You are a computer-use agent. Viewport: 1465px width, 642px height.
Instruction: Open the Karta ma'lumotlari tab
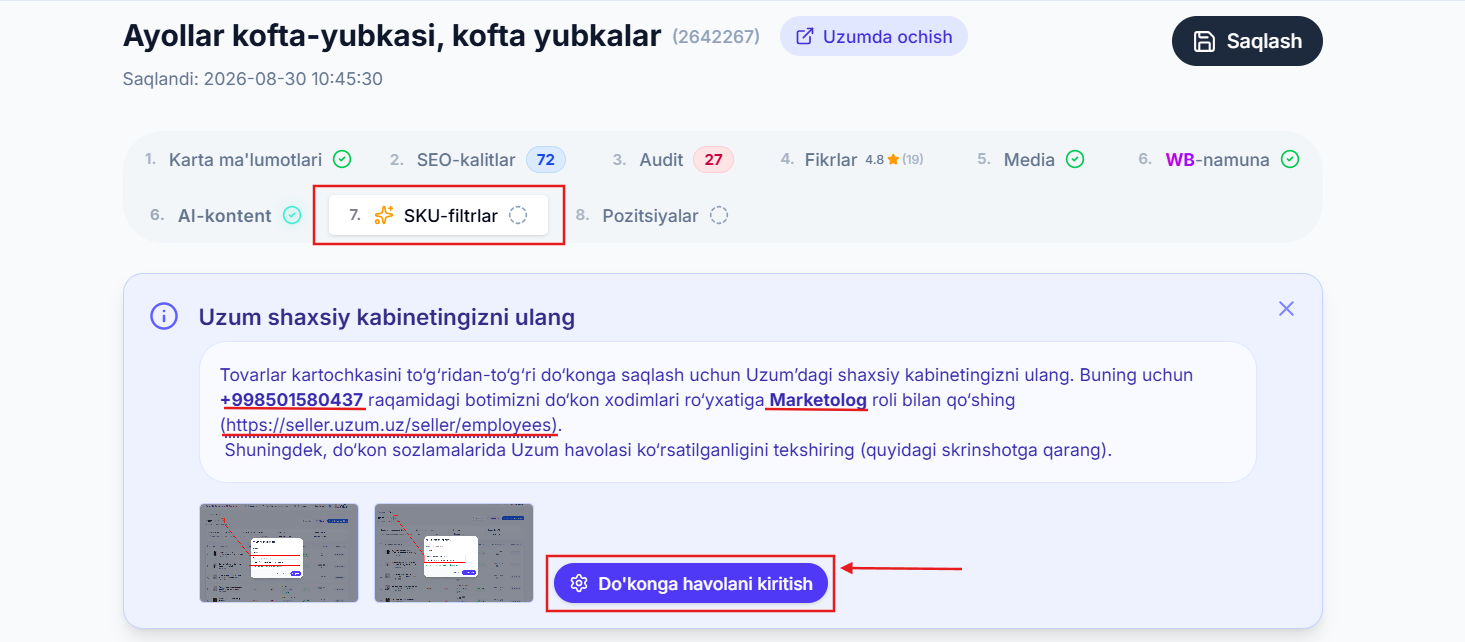point(248,159)
